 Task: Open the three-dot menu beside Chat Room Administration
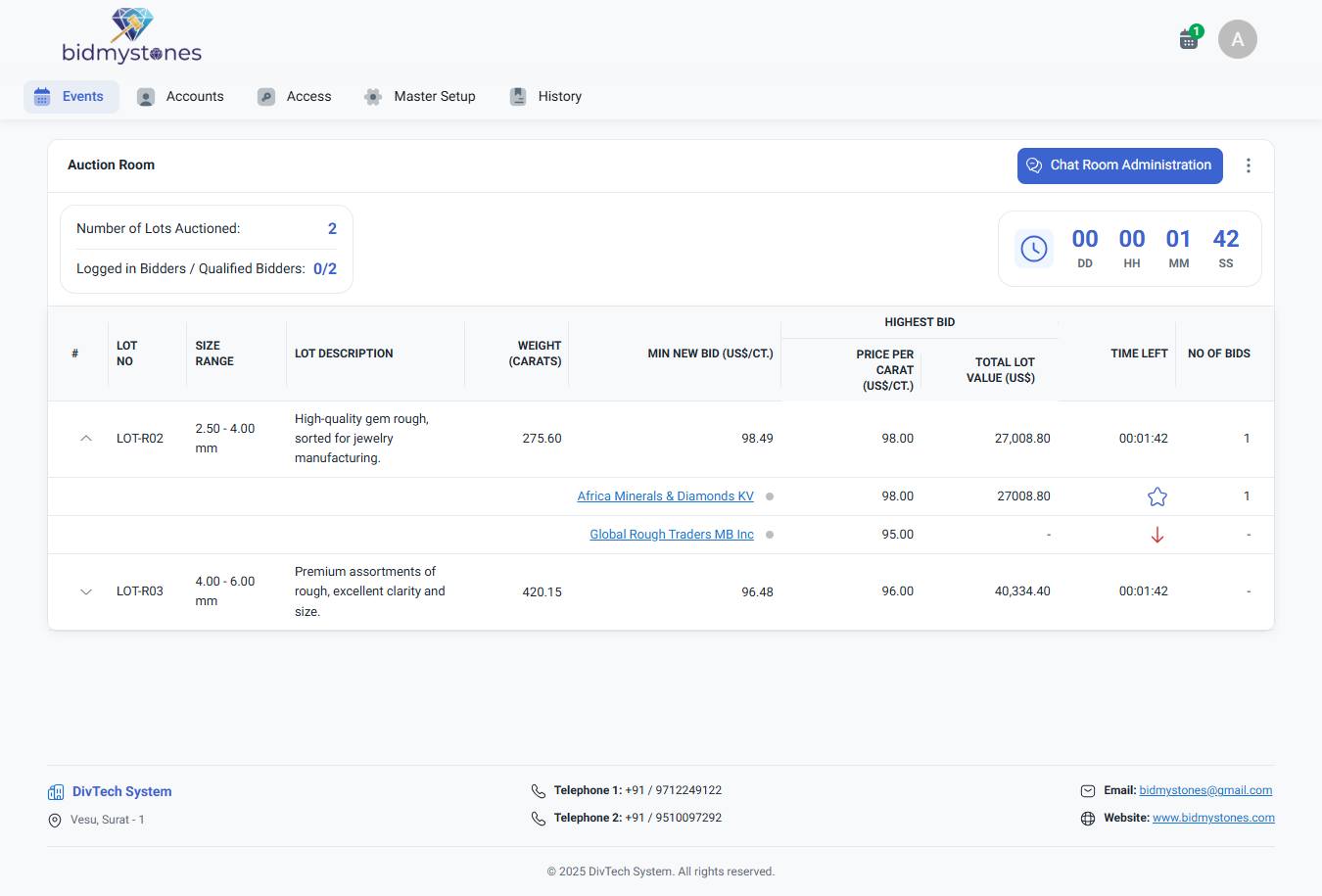(1249, 165)
